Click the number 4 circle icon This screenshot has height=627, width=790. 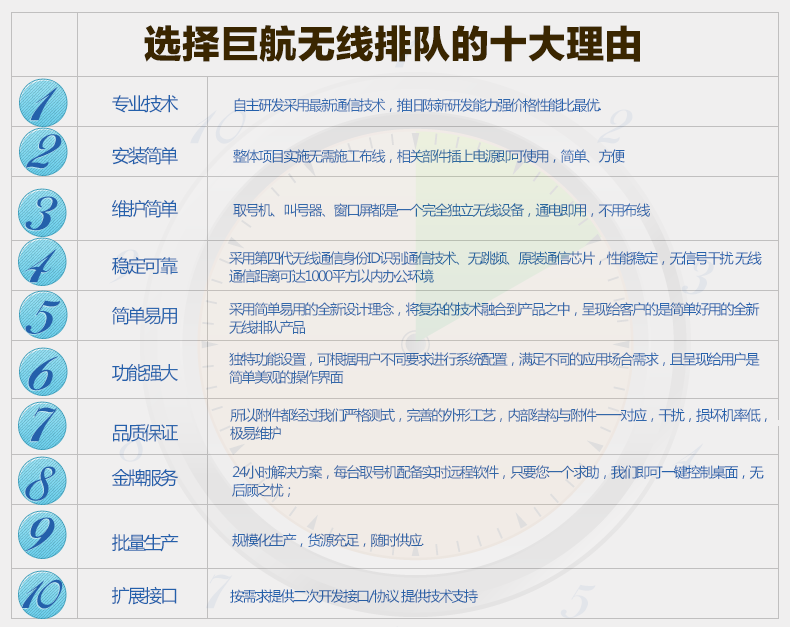click(42, 264)
